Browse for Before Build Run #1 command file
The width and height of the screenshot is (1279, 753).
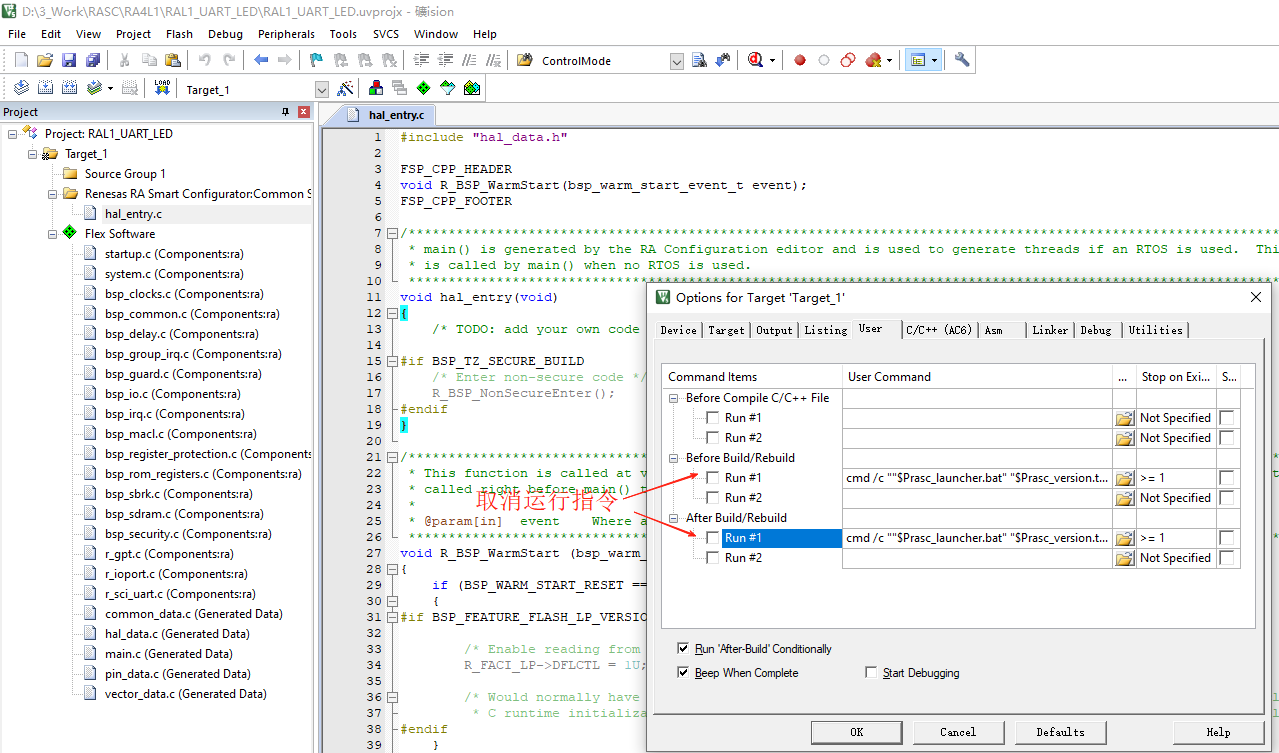coord(1125,478)
